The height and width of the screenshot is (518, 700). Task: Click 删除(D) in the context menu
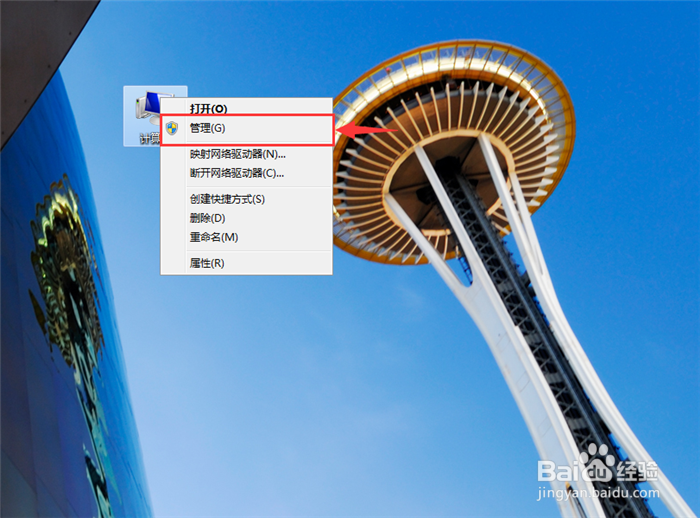click(246, 218)
